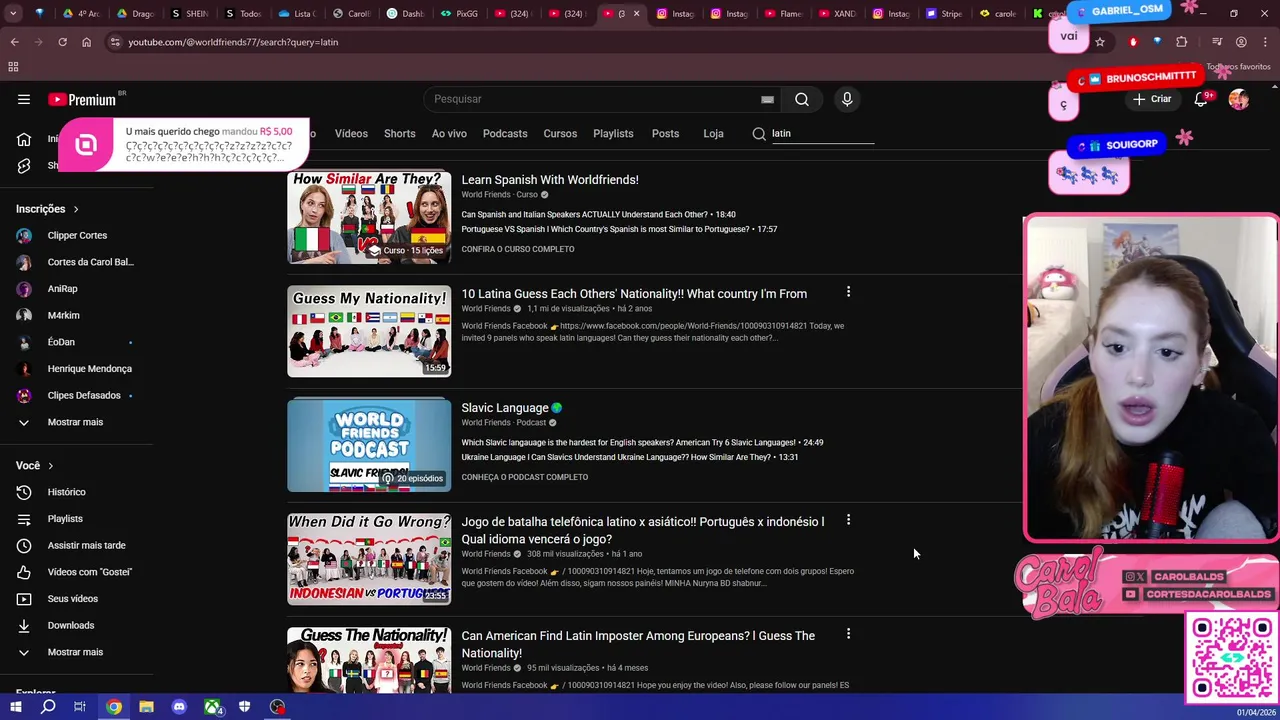
Task: Click the magnifier search button beside Pesquisar
Action: tap(802, 99)
